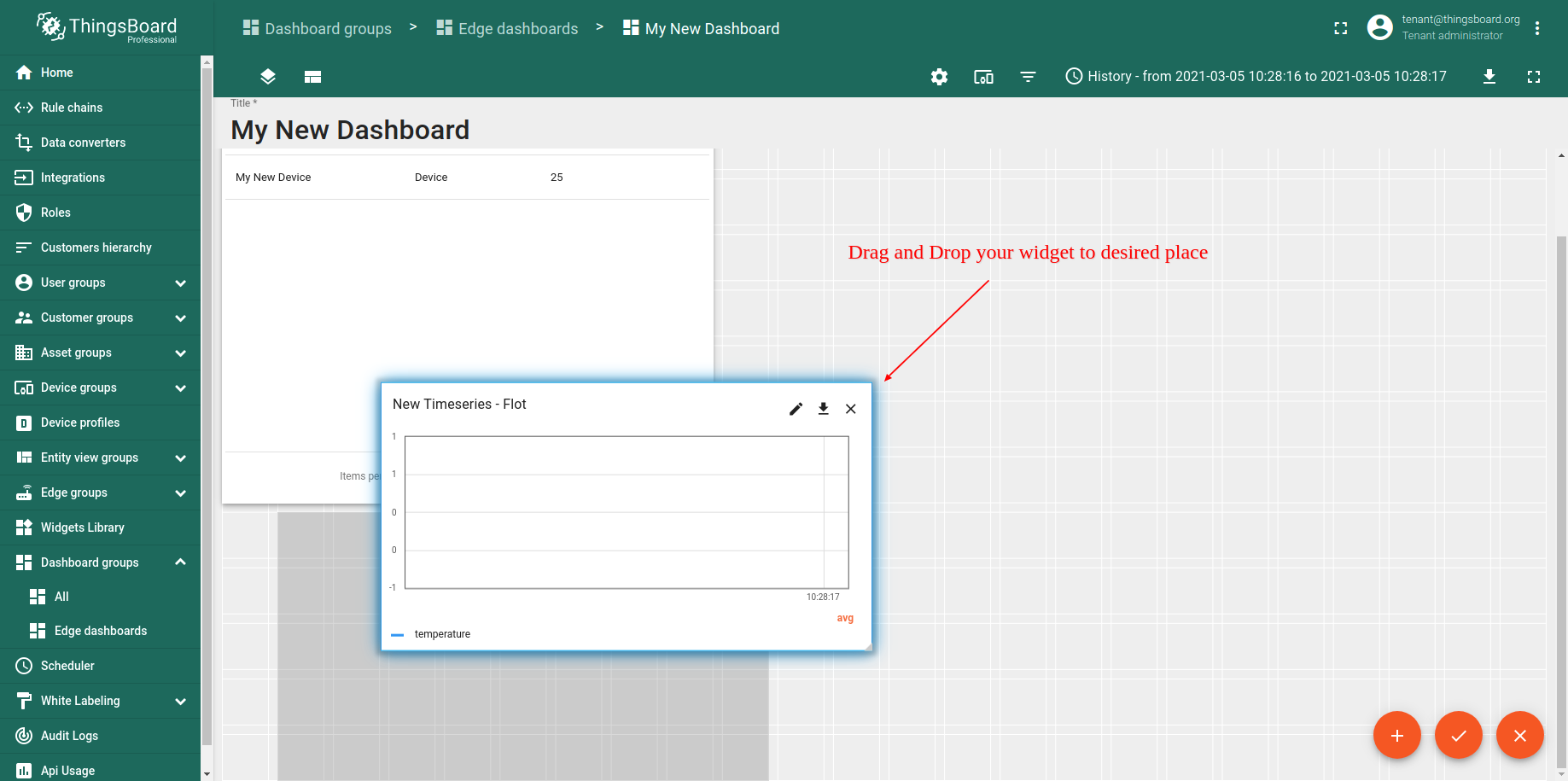Open Api Usage page

point(100,770)
